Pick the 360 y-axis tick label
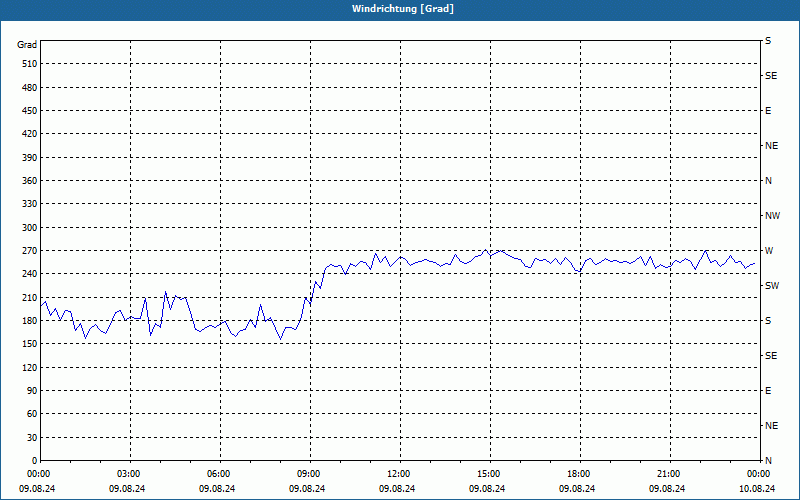Screen dimensions: 800x500 (x=30, y=181)
